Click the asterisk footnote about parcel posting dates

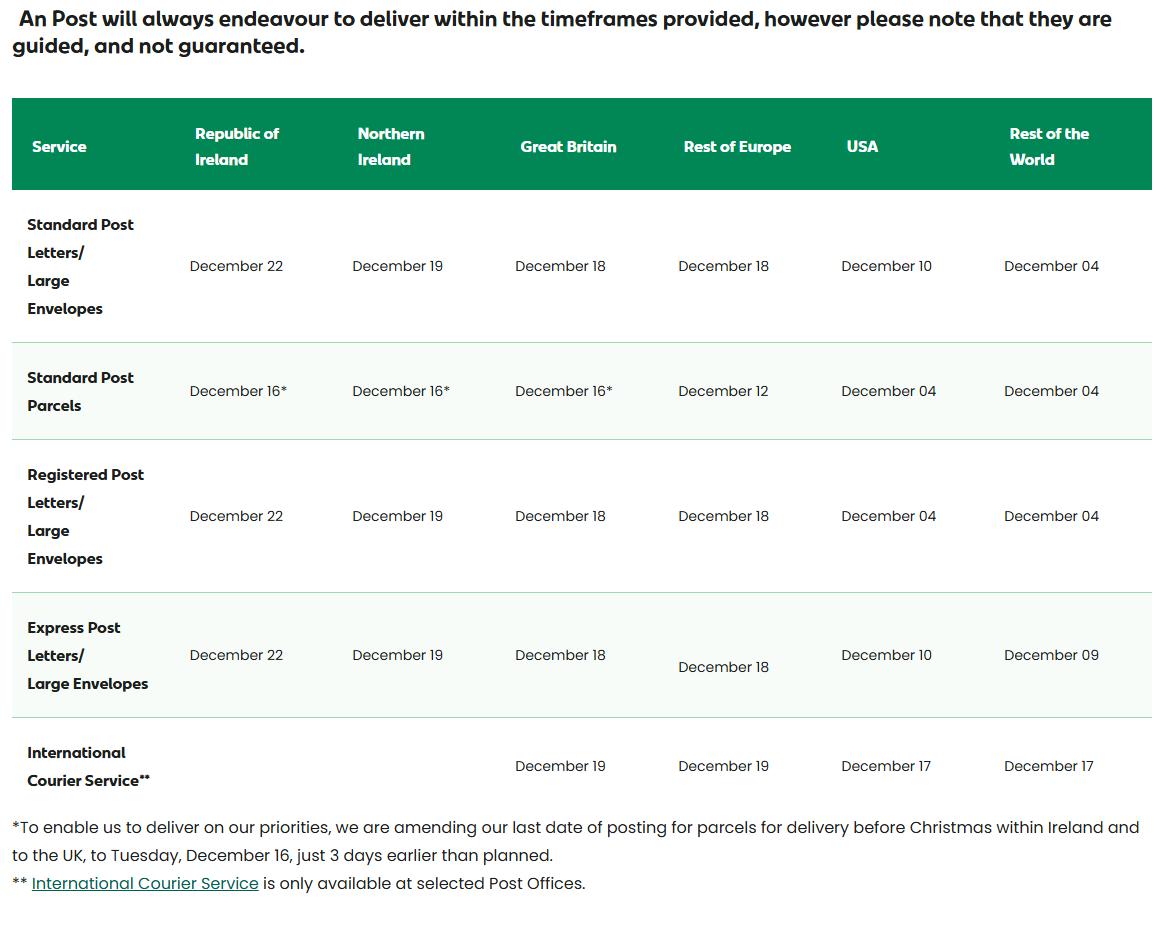[x=575, y=842]
